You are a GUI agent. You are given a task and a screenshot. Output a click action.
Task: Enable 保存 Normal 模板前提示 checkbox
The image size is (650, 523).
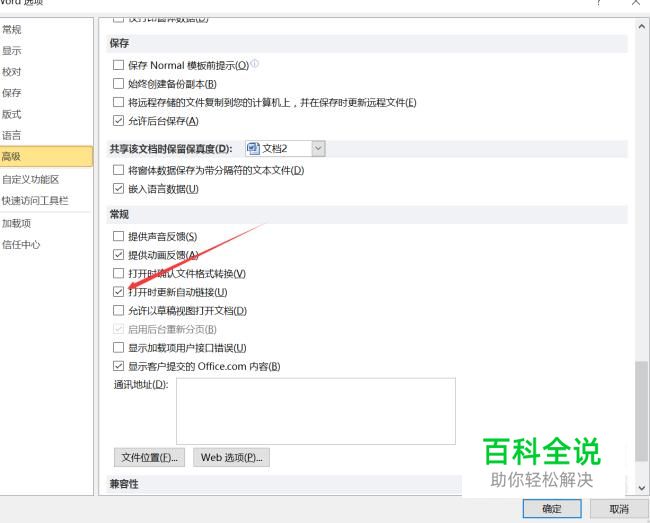click(118, 65)
